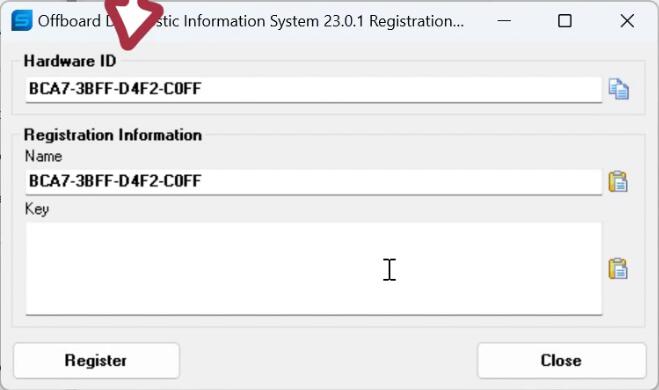This screenshot has width=659, height=390.
Task: Place cursor in the Name field
Action: (314, 182)
